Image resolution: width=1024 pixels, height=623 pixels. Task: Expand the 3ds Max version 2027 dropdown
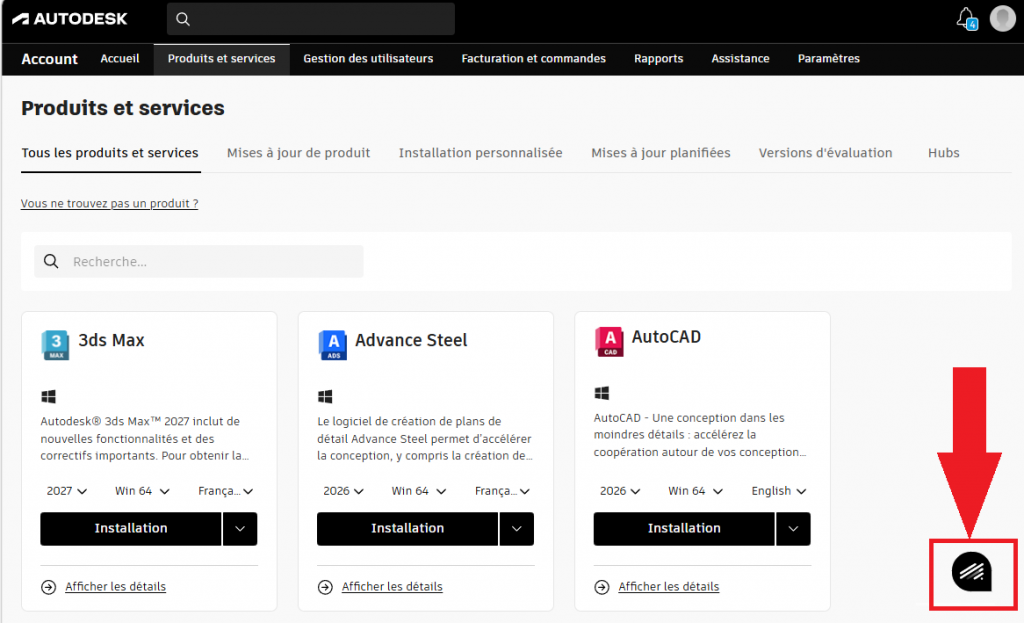pos(67,491)
